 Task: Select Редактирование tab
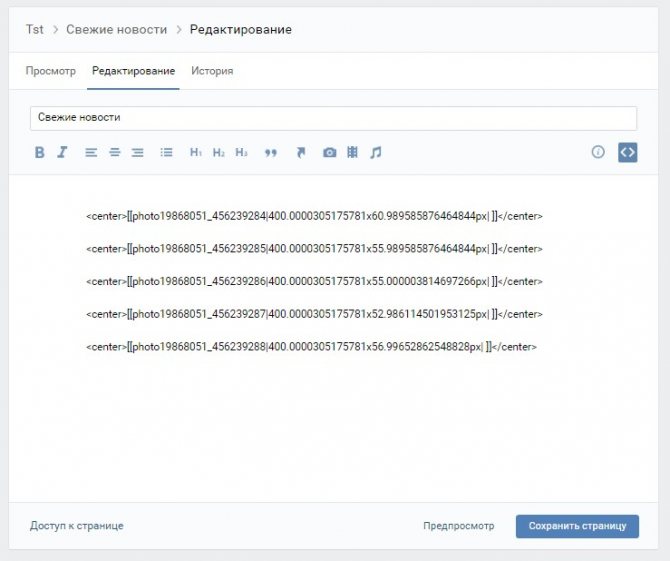pyautogui.click(x=133, y=71)
